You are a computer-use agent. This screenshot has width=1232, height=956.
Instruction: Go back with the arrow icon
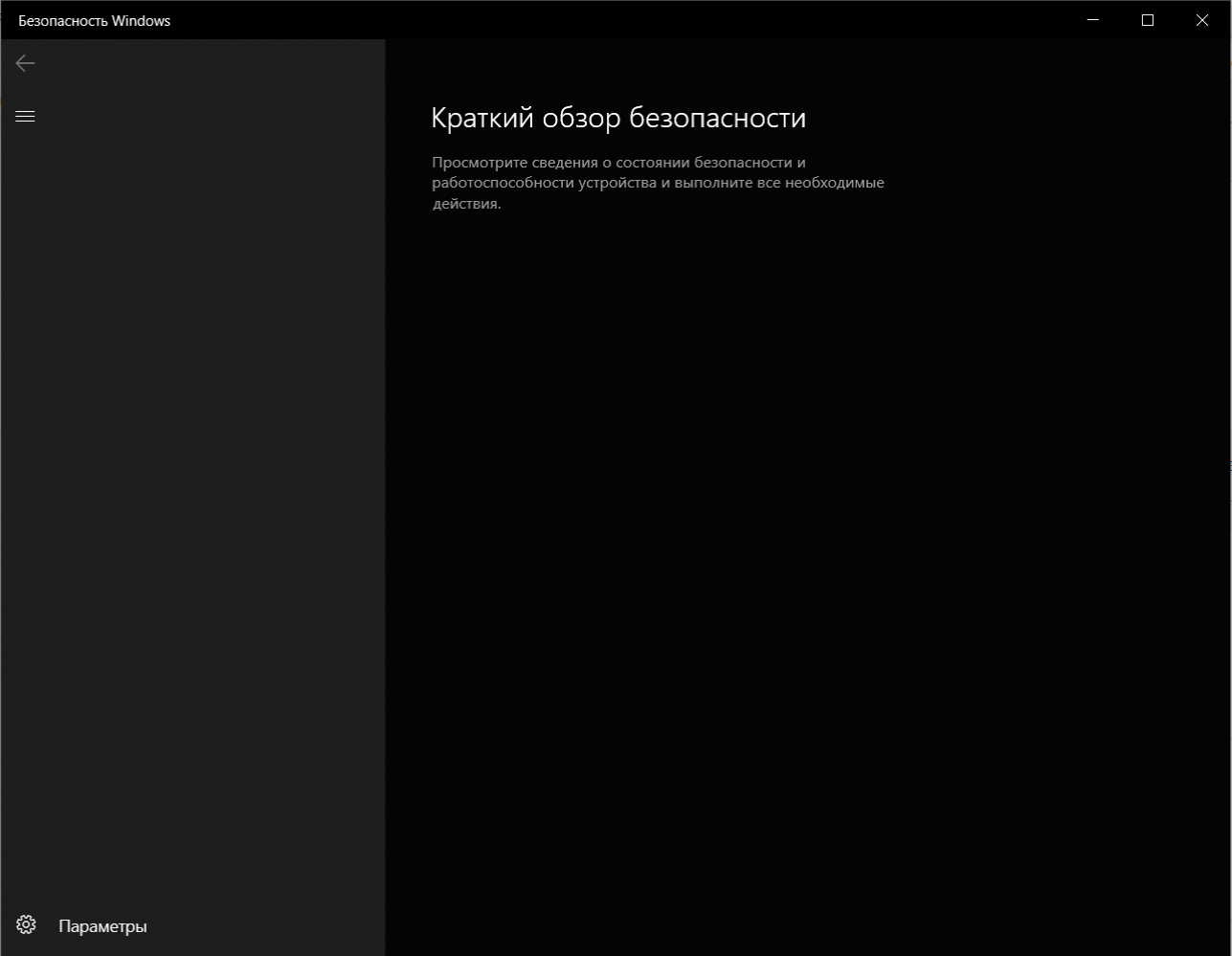point(25,63)
